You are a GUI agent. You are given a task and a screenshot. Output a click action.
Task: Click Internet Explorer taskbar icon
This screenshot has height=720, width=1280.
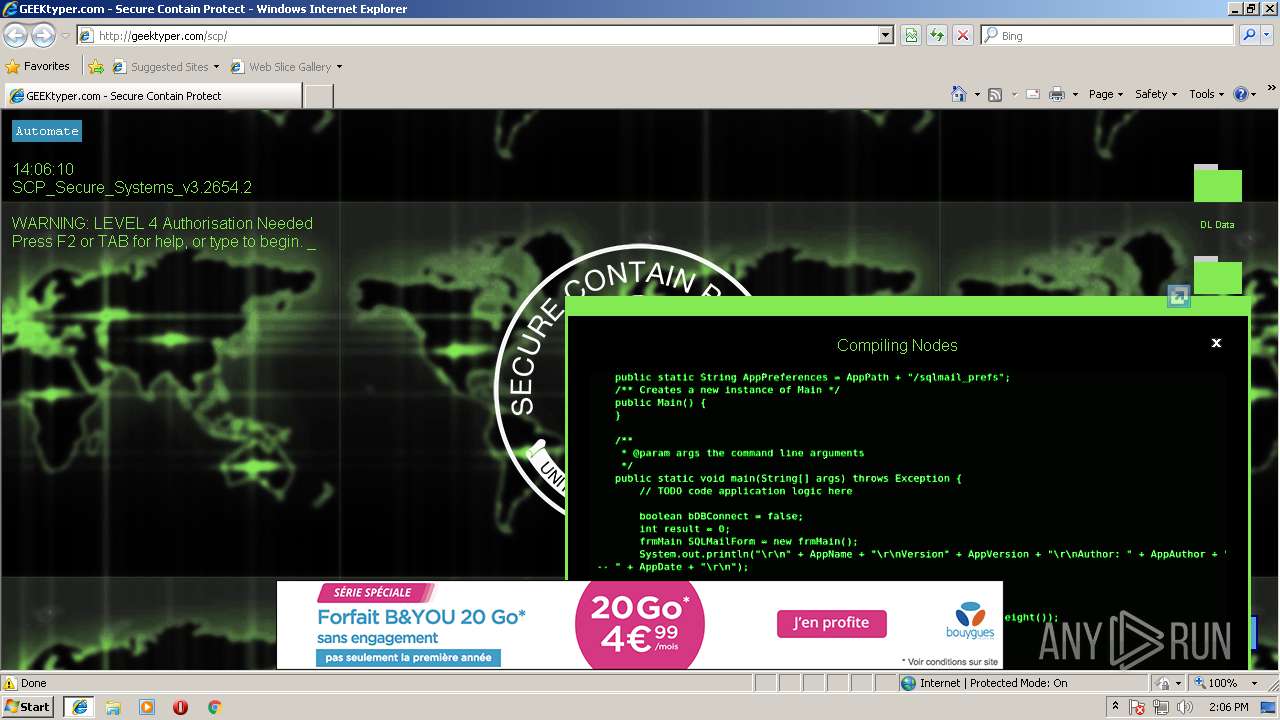click(79, 707)
